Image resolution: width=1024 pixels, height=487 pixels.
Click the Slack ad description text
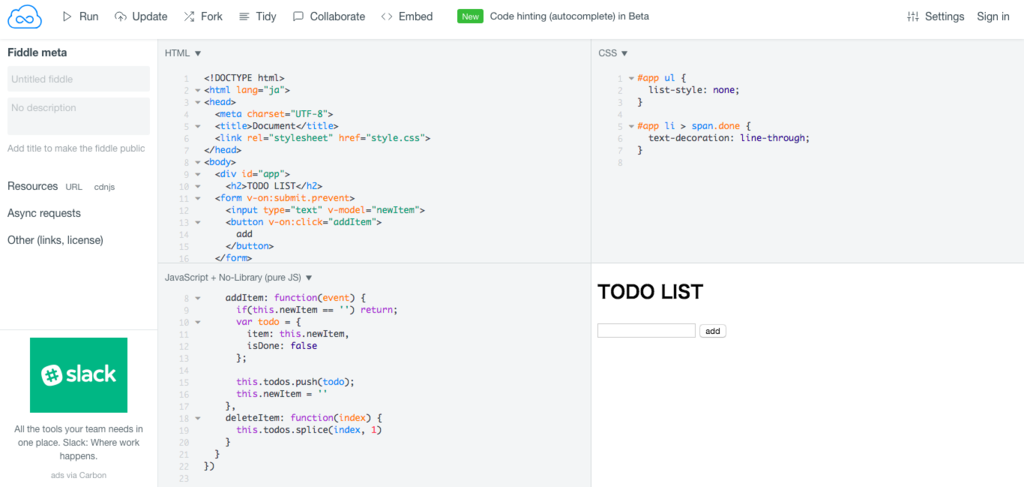(x=78, y=443)
